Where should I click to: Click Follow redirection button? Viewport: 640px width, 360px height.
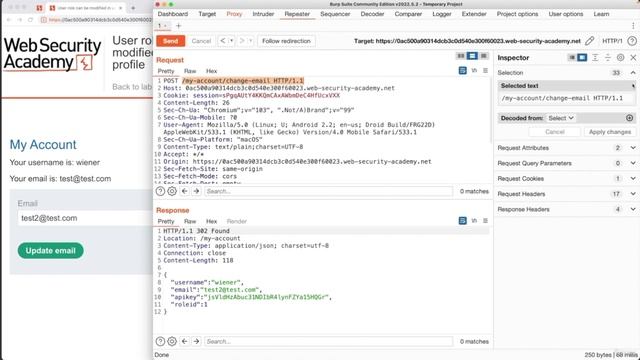[286, 41]
